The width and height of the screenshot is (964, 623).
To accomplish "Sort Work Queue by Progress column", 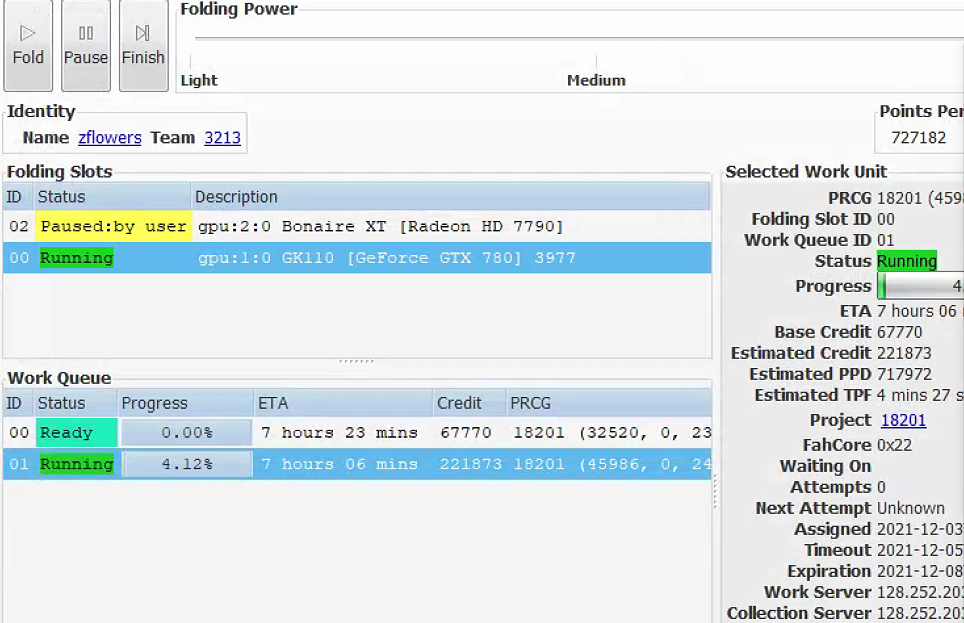I will [186, 403].
